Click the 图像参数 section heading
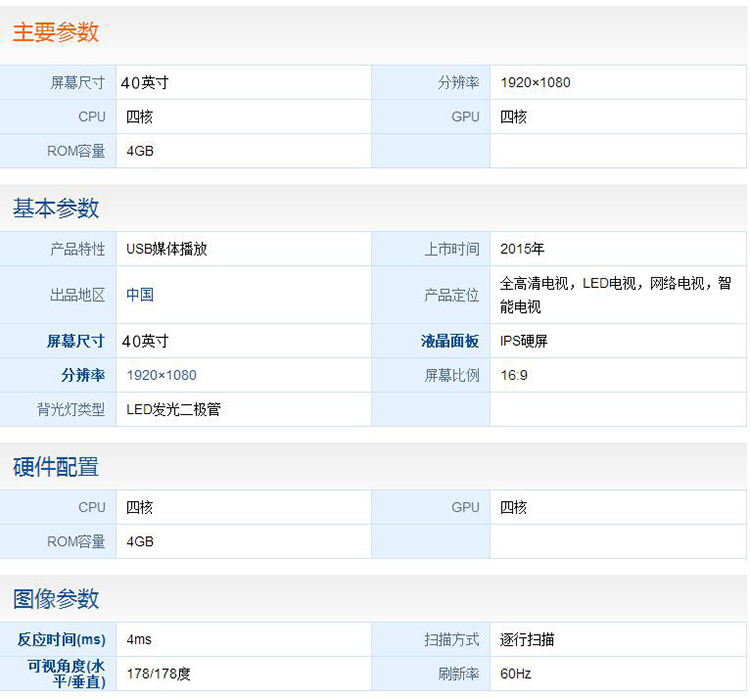 pos(56,599)
